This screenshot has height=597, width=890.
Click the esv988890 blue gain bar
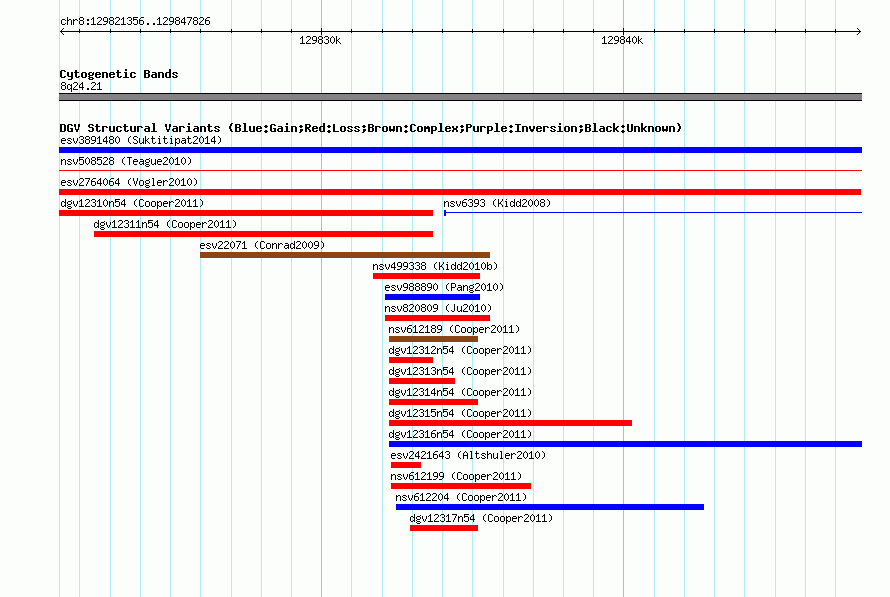(433, 297)
